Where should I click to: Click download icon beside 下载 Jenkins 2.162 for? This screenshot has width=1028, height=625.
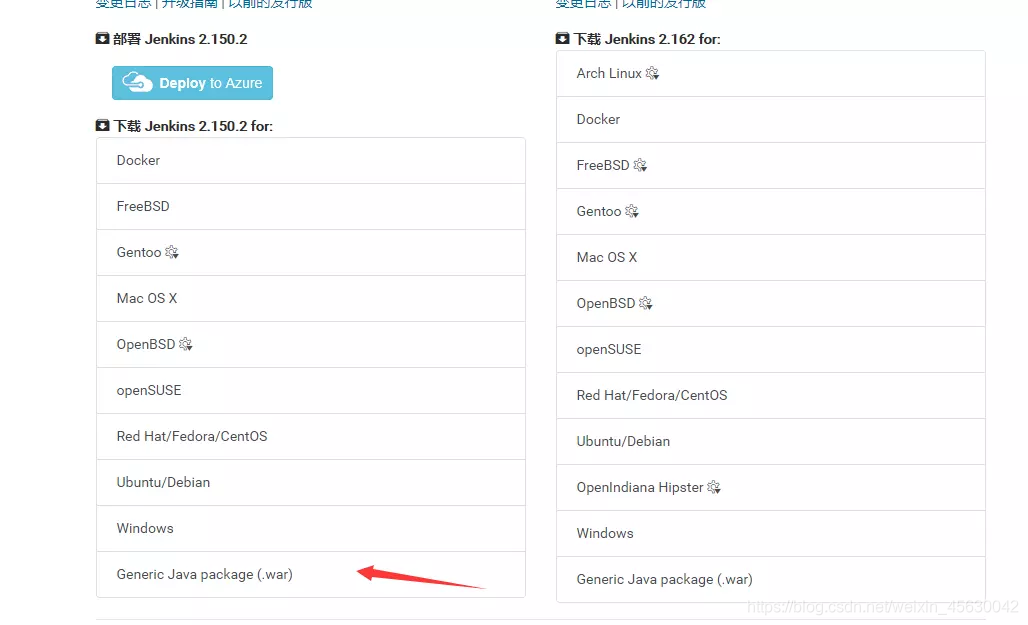(563, 39)
